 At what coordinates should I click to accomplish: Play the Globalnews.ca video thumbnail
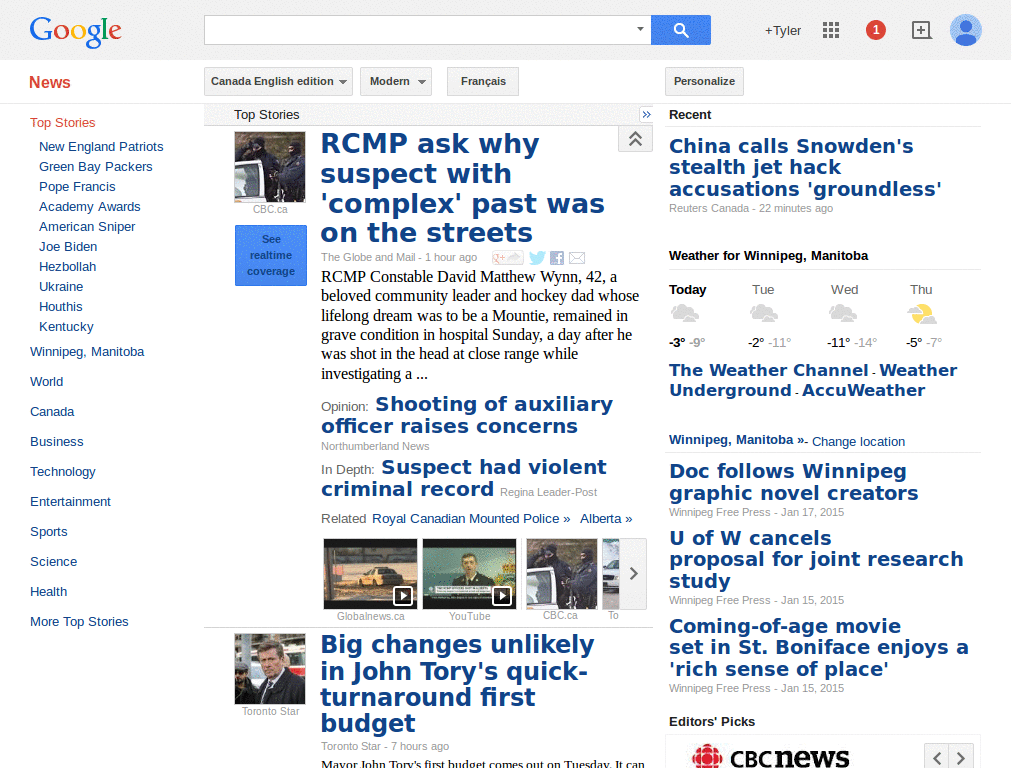coord(370,574)
